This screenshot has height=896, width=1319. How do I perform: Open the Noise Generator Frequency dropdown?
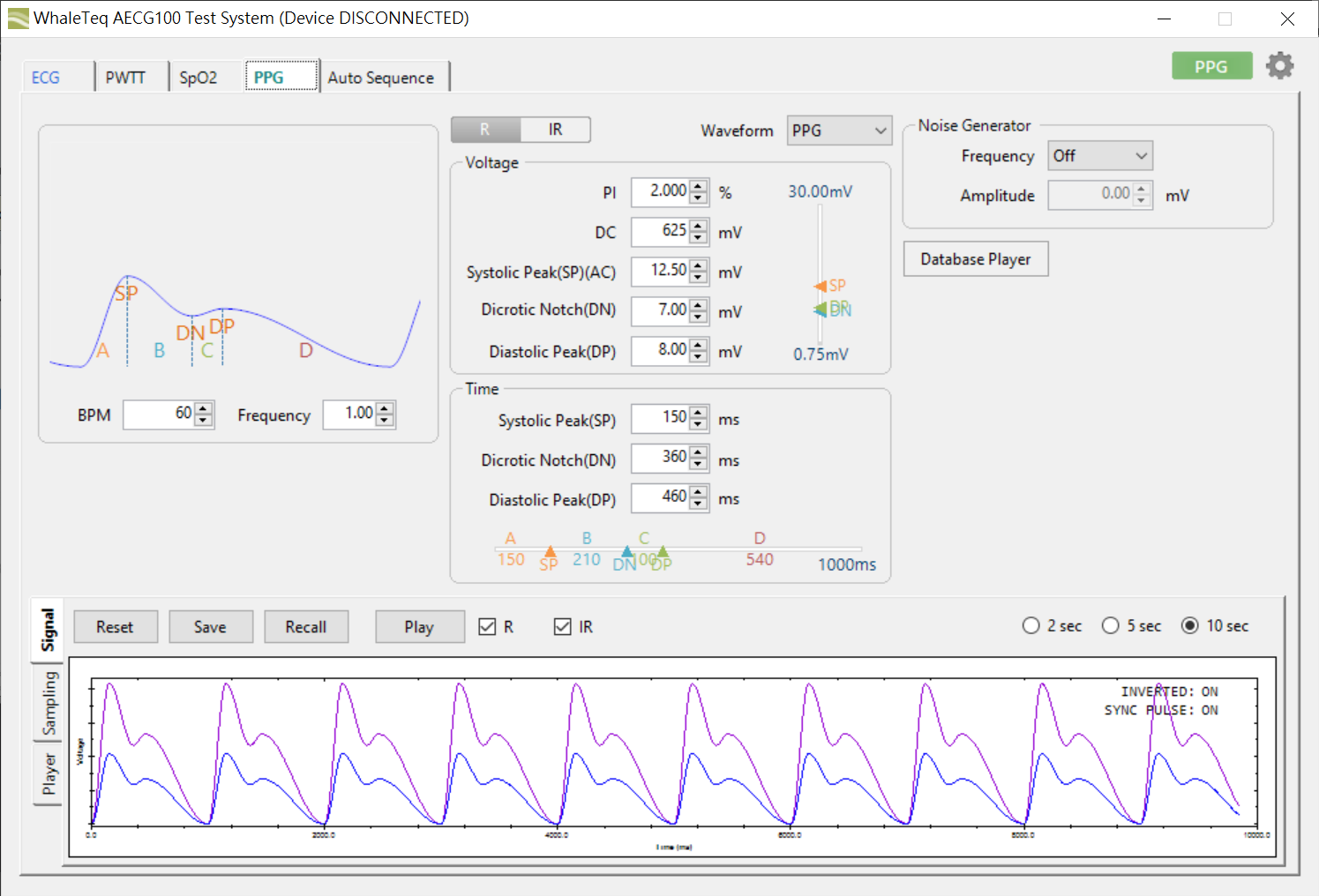pyautogui.click(x=1099, y=155)
